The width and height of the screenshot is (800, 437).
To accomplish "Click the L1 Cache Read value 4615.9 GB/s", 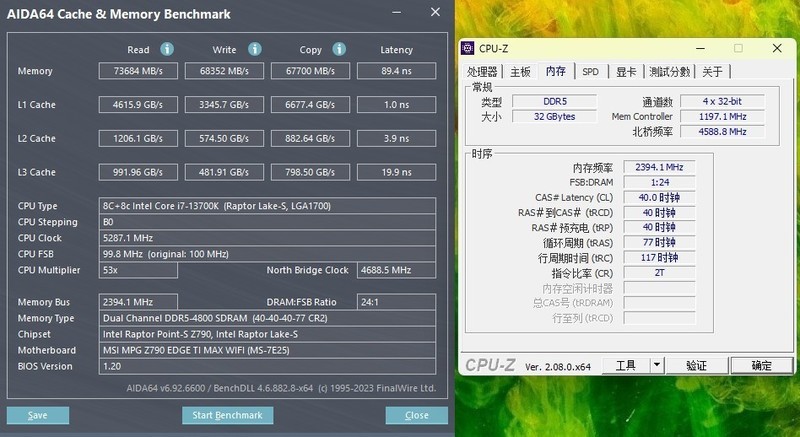I will coord(138,105).
